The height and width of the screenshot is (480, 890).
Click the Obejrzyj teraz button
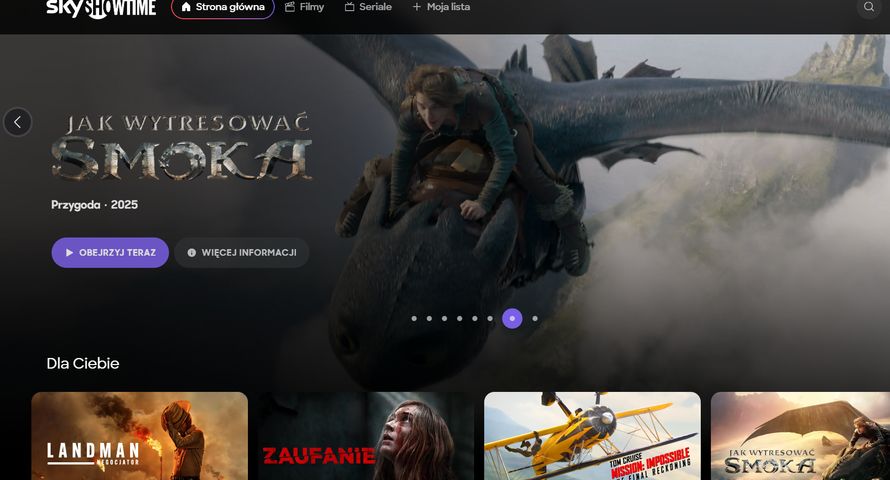click(110, 252)
